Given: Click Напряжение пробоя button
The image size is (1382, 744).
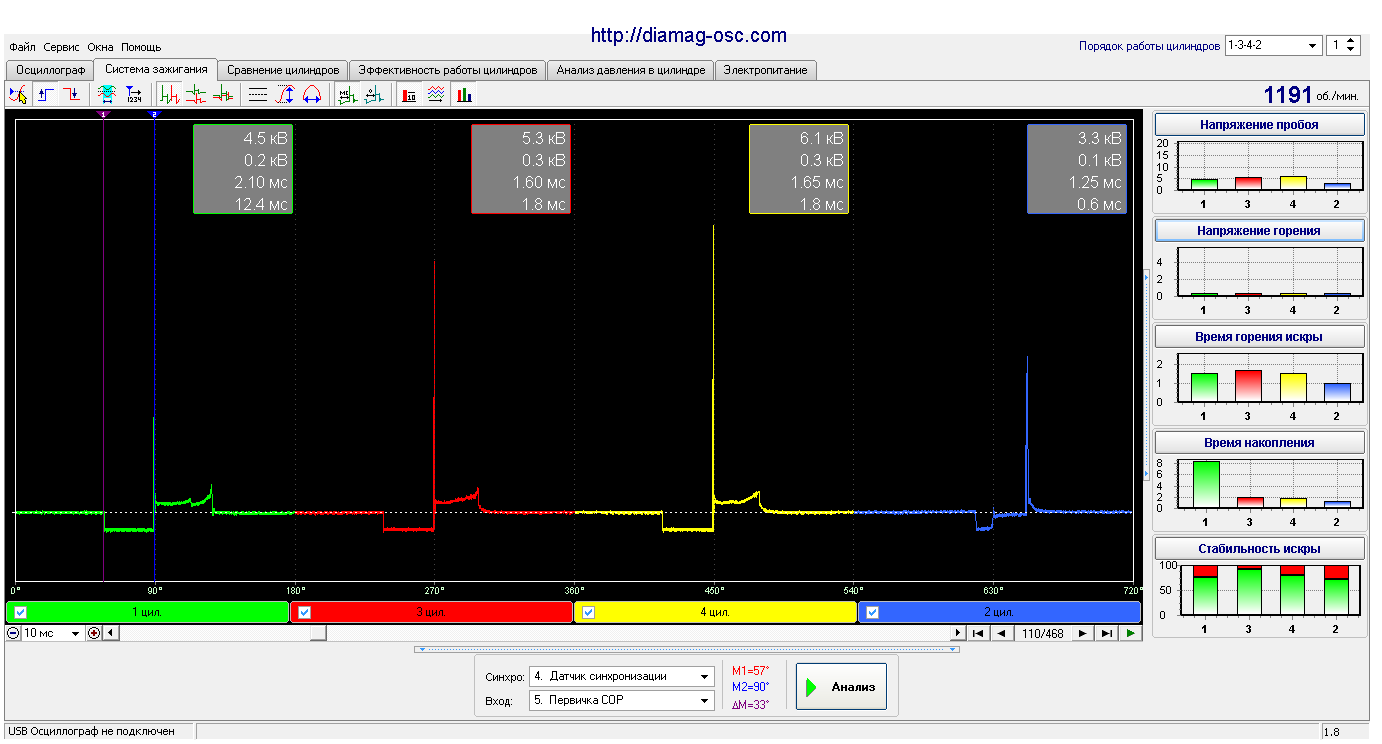Looking at the screenshot, I should [1259, 125].
